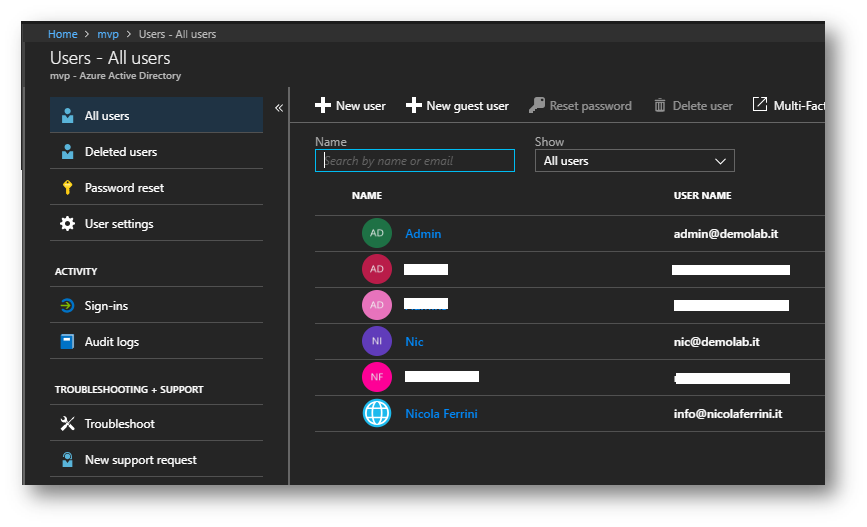Click the Sign-ins arrow icon

[x=67, y=305]
